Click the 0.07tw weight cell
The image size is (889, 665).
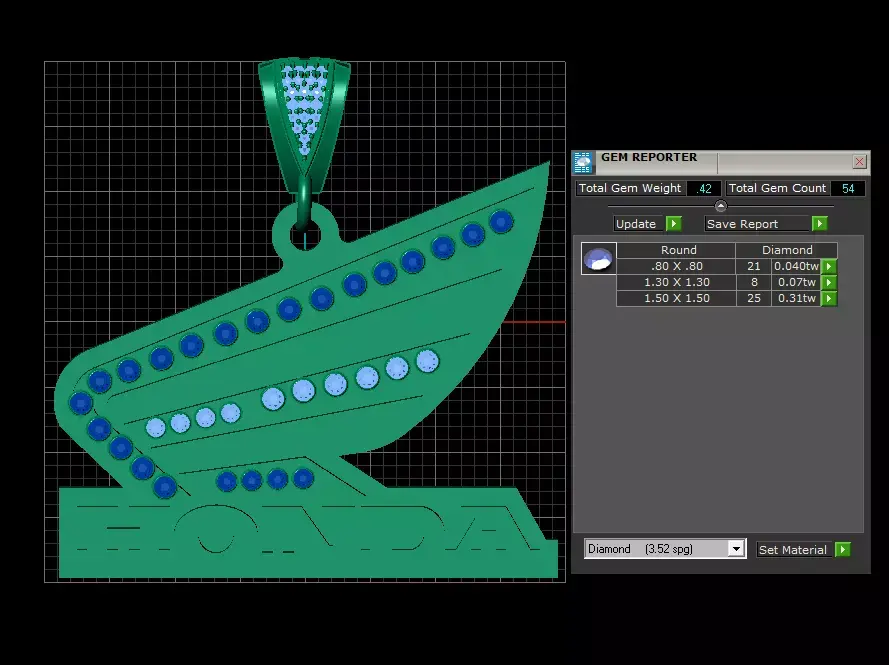796,282
